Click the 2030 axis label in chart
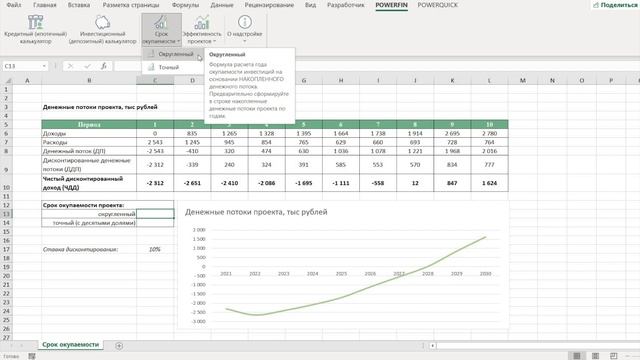The image size is (640, 360). pyautogui.click(x=485, y=274)
